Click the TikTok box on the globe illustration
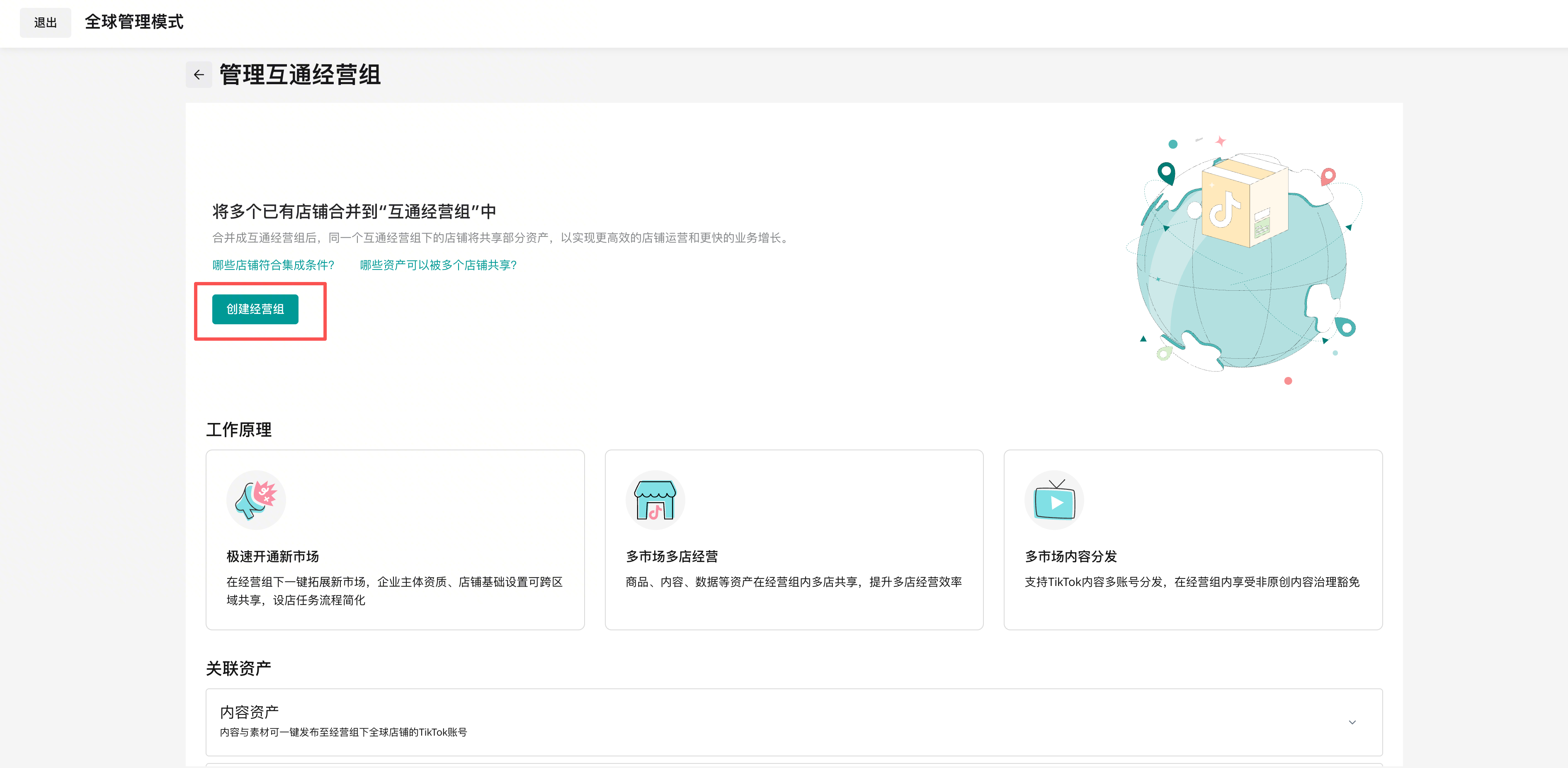The image size is (1568, 768). pos(1242,204)
